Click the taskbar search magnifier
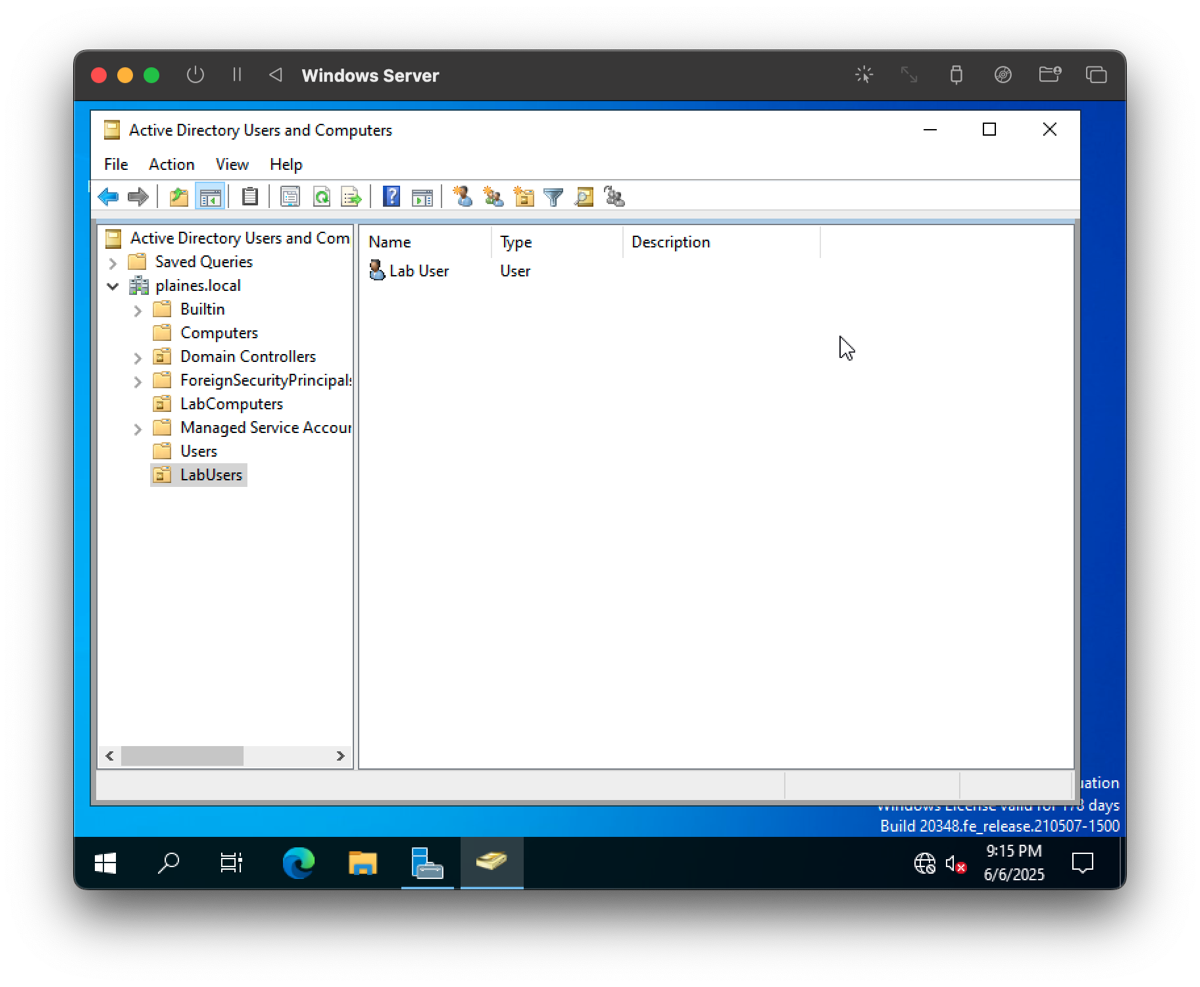 click(x=169, y=863)
